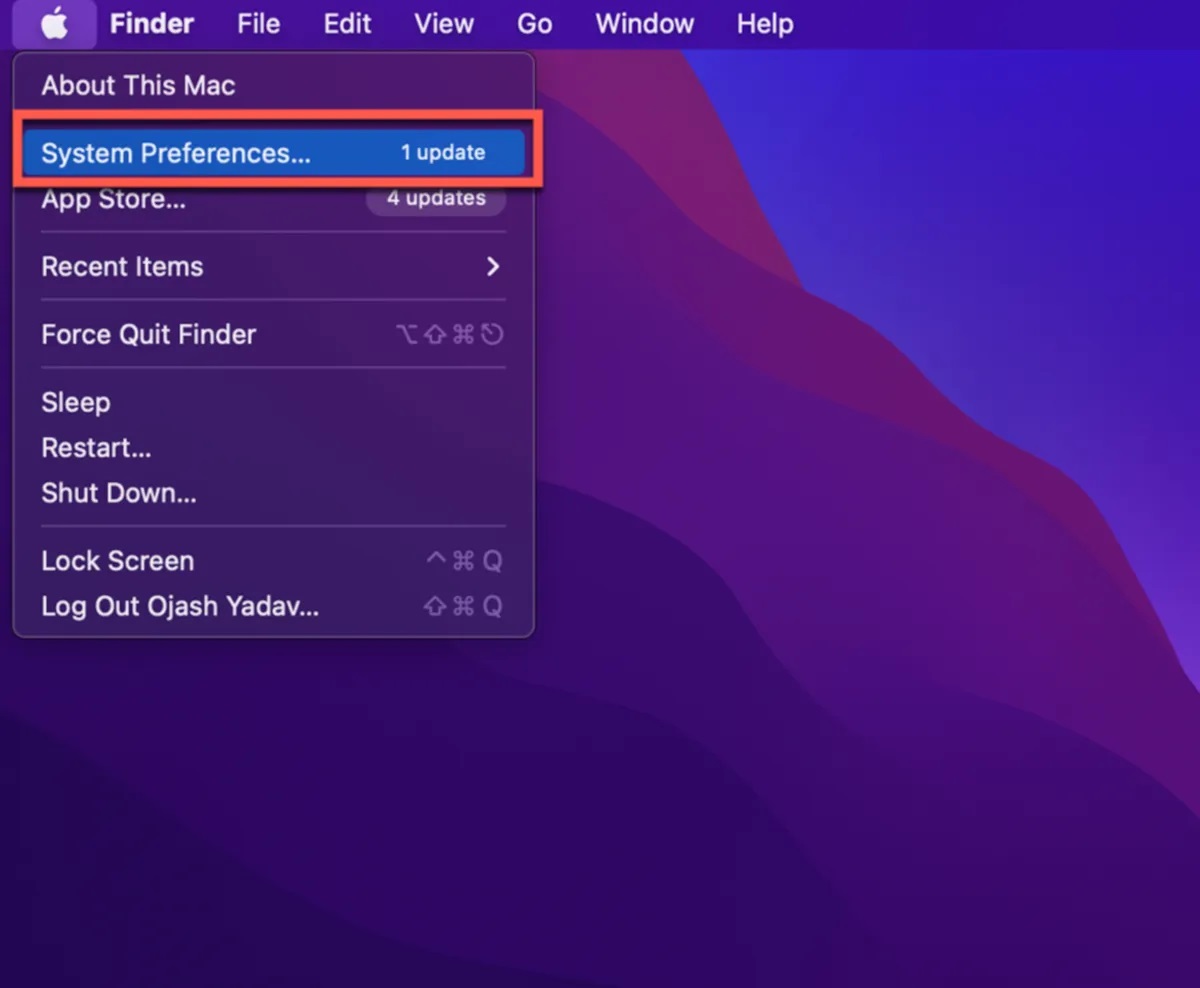The width and height of the screenshot is (1200, 988).
Task: Open the Help menu
Action: click(x=765, y=23)
